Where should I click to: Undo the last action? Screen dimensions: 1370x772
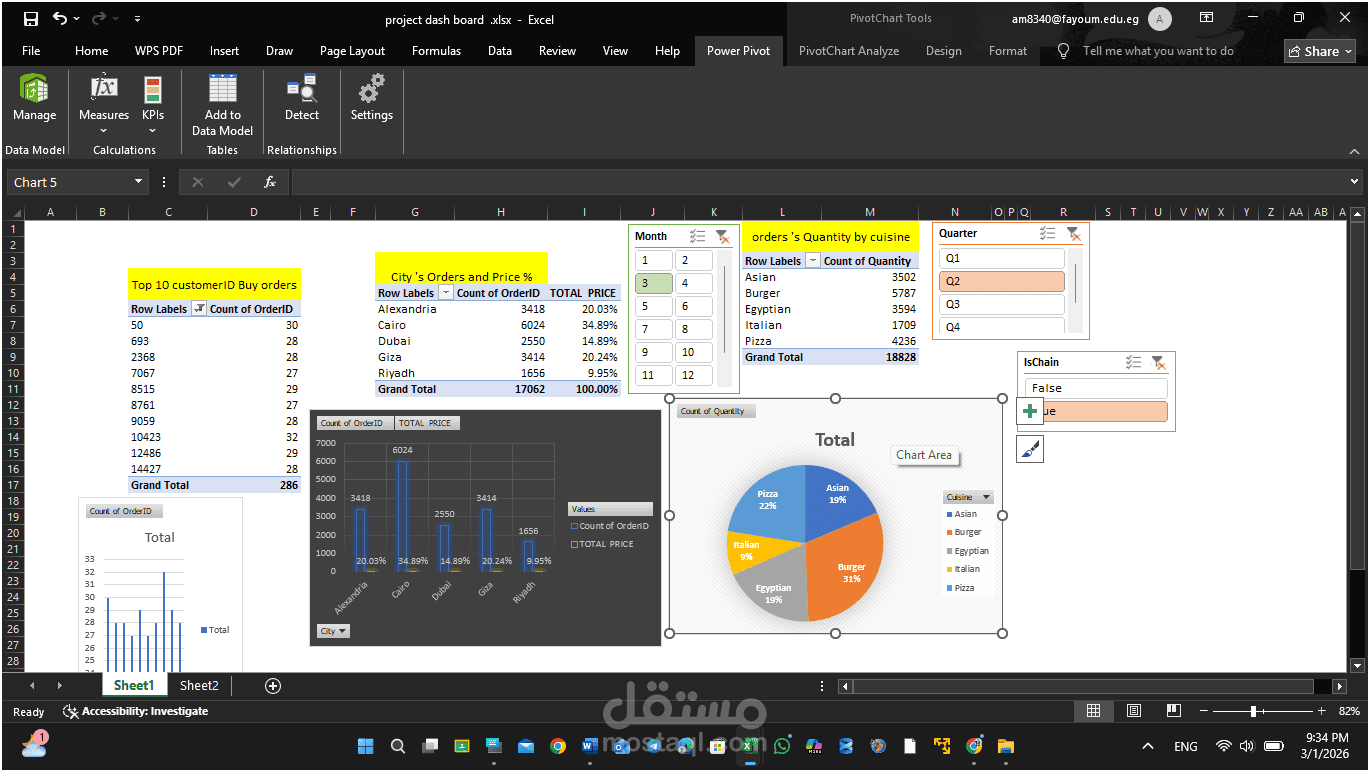(60, 19)
